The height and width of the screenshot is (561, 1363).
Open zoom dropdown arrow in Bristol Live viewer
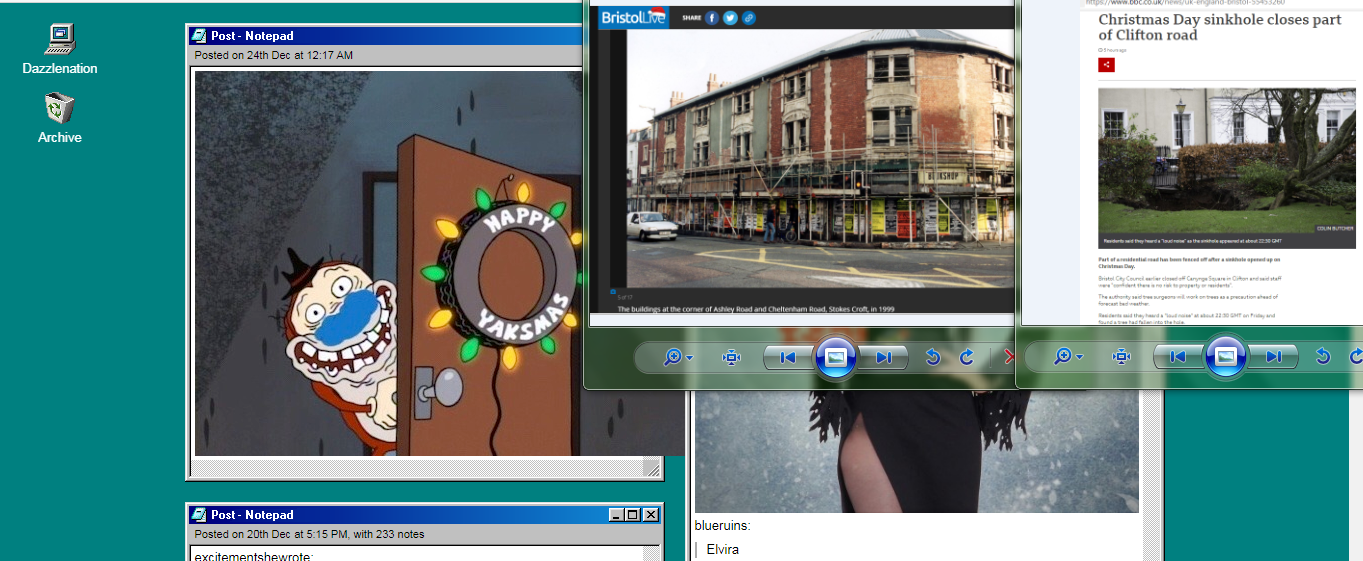(x=690, y=358)
